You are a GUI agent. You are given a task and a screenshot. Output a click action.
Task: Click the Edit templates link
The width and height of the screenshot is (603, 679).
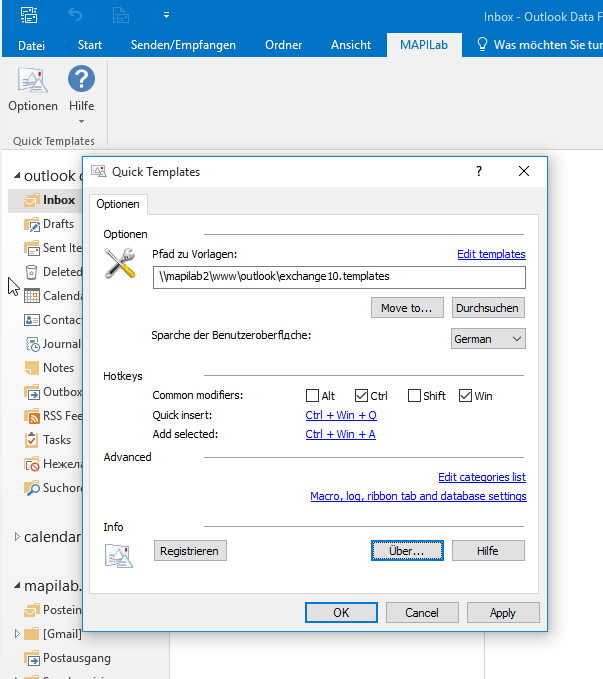coord(491,254)
